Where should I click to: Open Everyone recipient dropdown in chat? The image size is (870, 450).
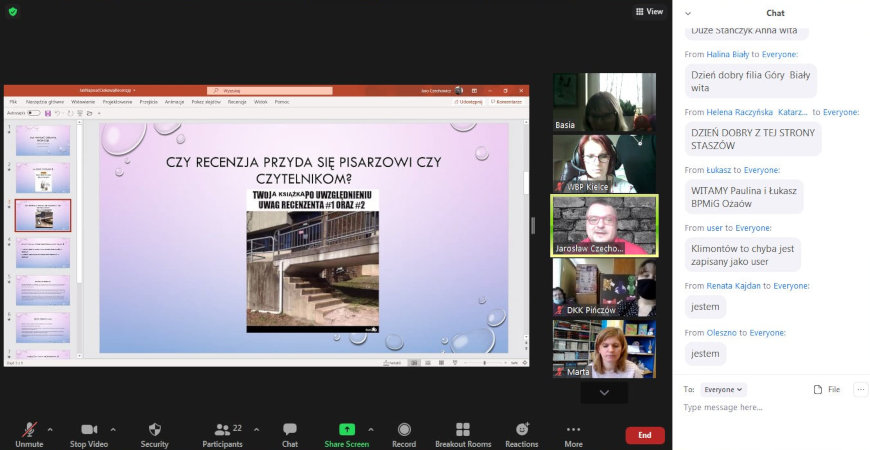click(x=723, y=390)
